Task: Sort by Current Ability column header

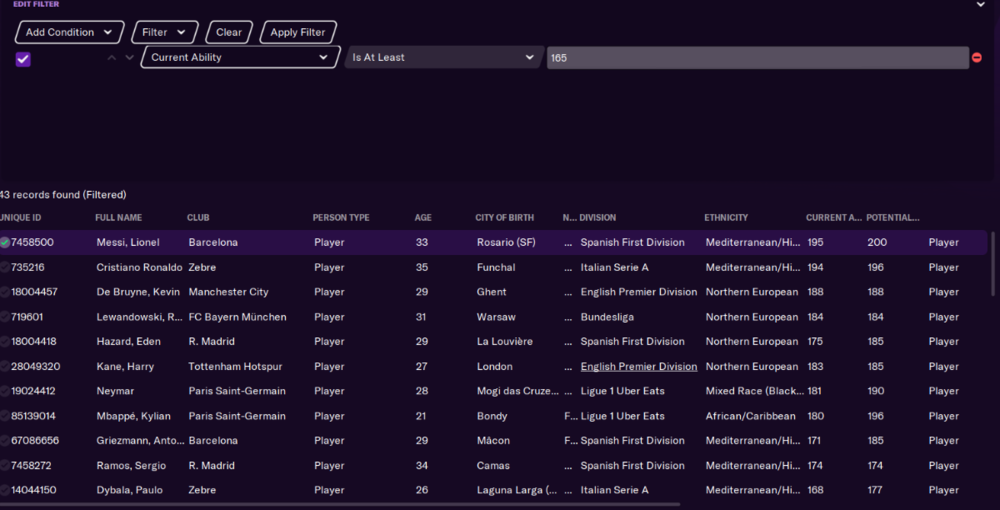Action: coord(834,217)
